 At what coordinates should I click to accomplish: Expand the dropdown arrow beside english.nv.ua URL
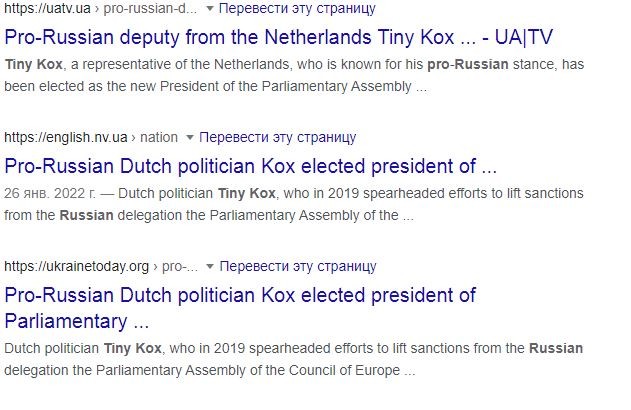point(190,138)
